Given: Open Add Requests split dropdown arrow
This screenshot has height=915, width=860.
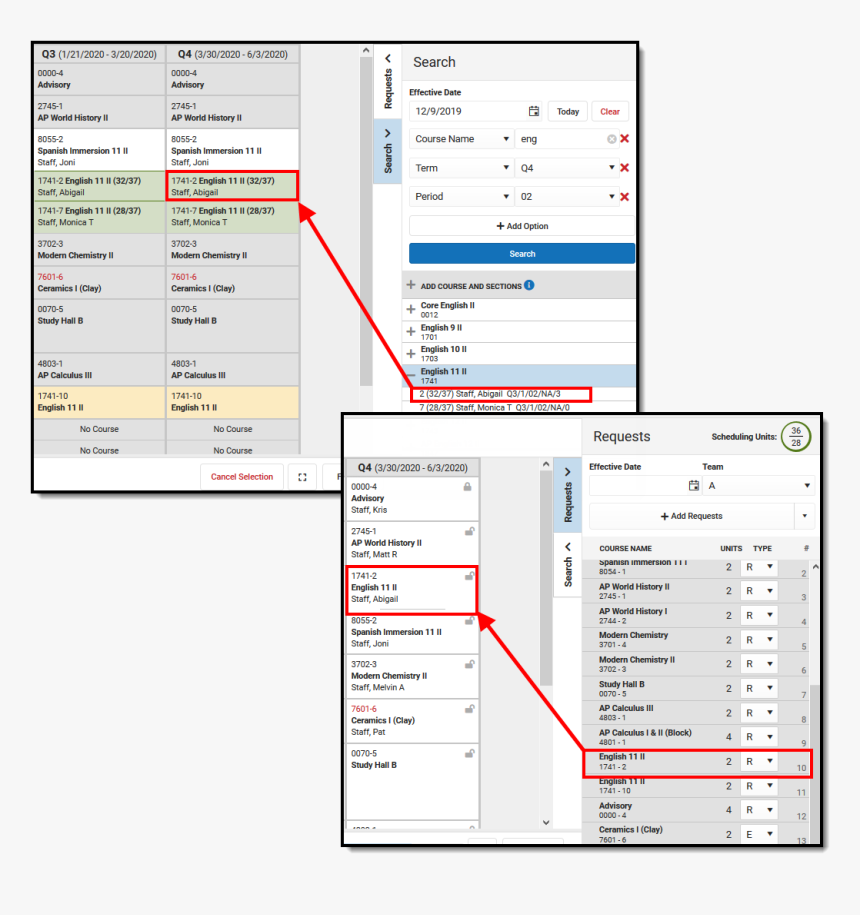Looking at the screenshot, I should (805, 516).
